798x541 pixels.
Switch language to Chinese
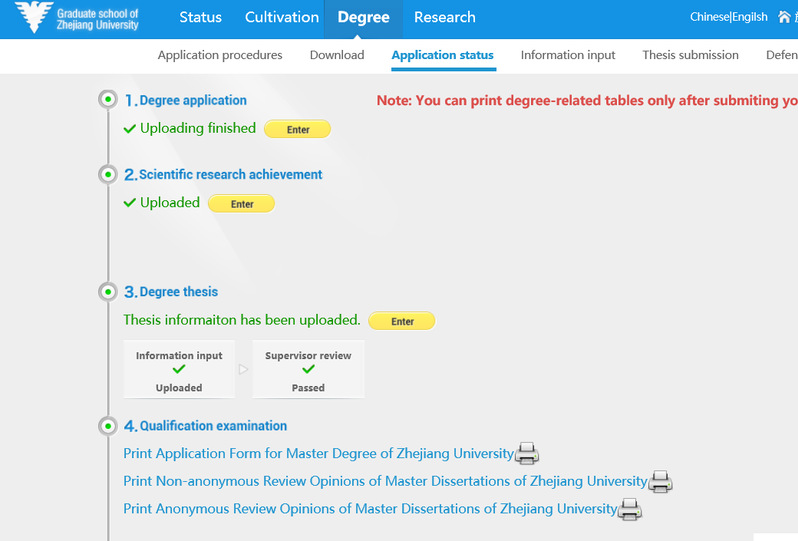709,17
